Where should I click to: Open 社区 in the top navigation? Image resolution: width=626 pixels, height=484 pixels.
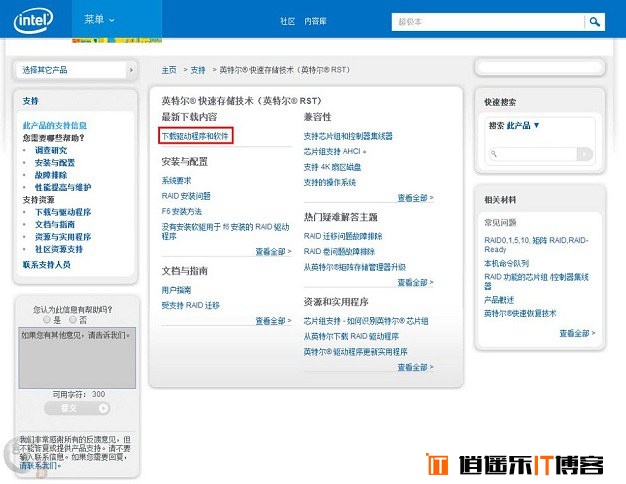pyautogui.click(x=287, y=22)
